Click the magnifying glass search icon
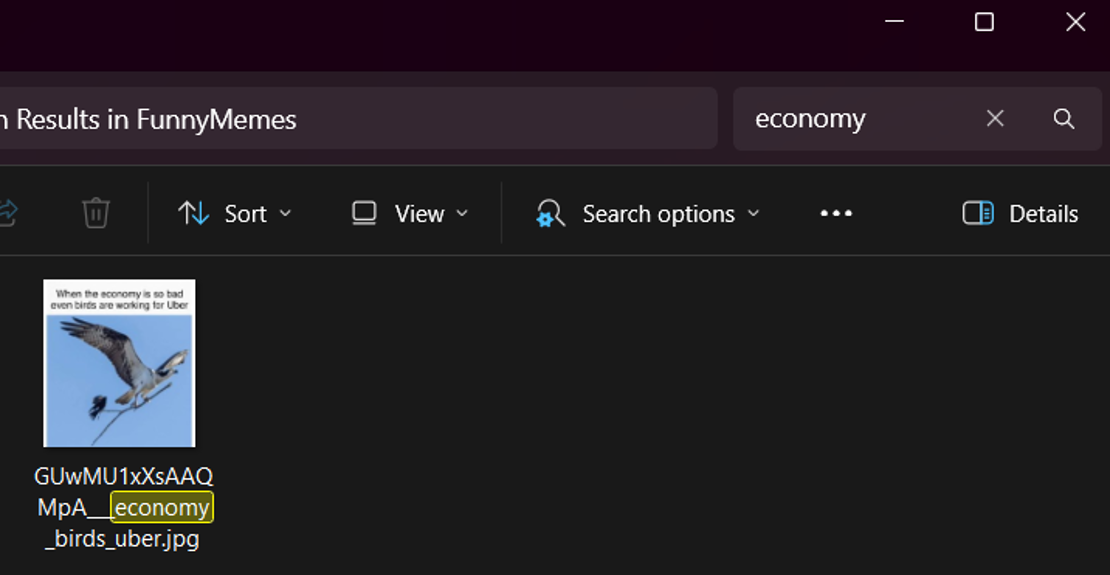This screenshot has width=1110, height=575. click(x=1064, y=118)
